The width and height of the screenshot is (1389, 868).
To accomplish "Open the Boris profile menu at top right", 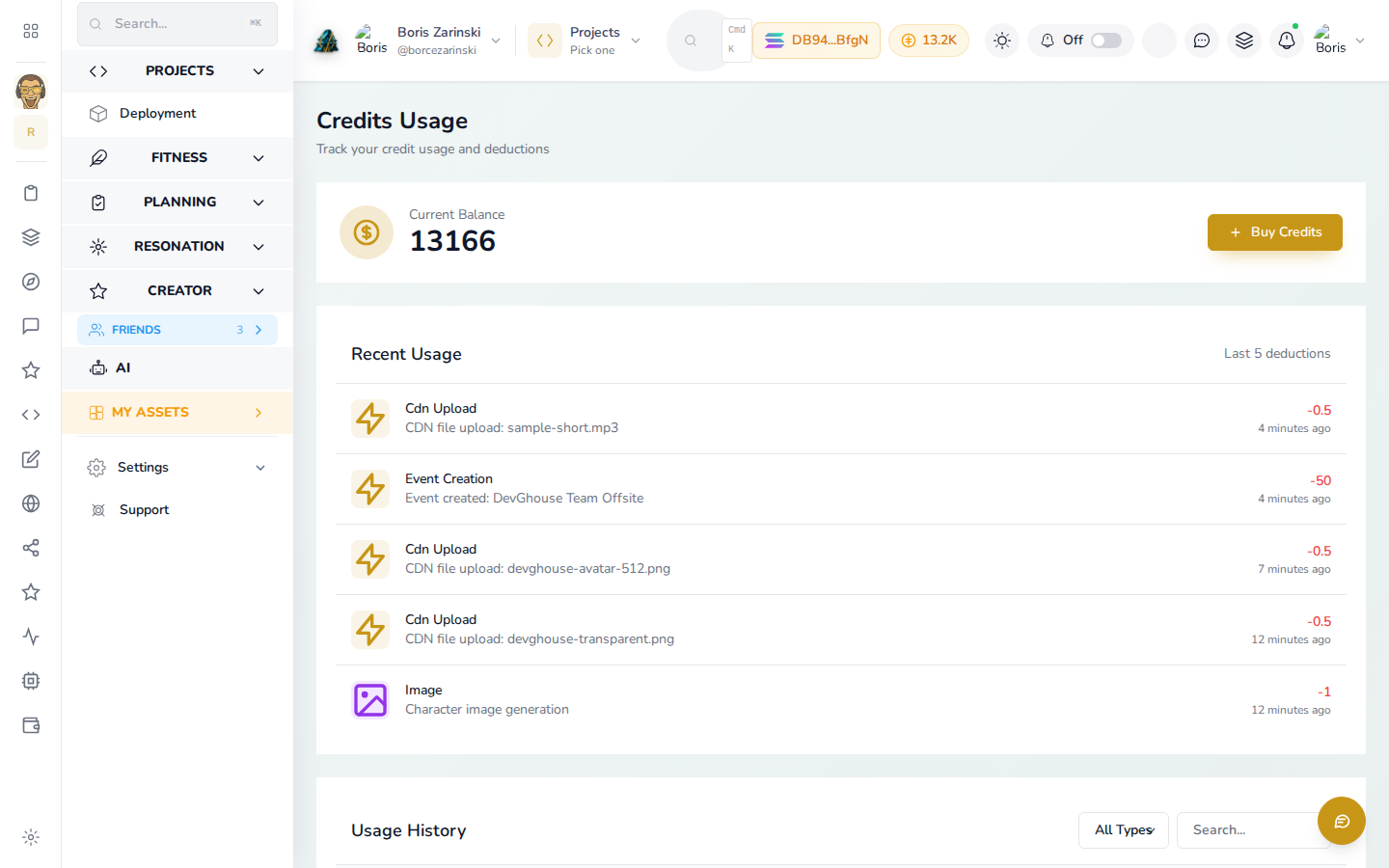I will (1340, 41).
